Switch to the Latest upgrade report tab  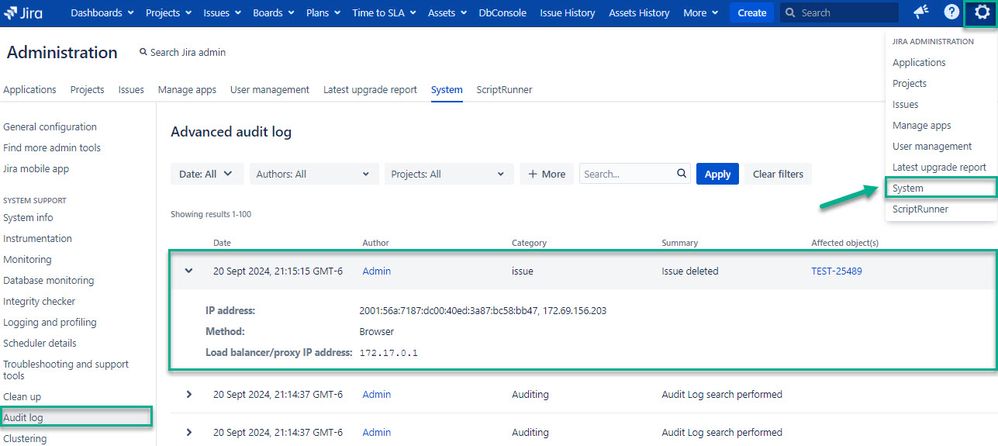pyautogui.click(x=370, y=90)
